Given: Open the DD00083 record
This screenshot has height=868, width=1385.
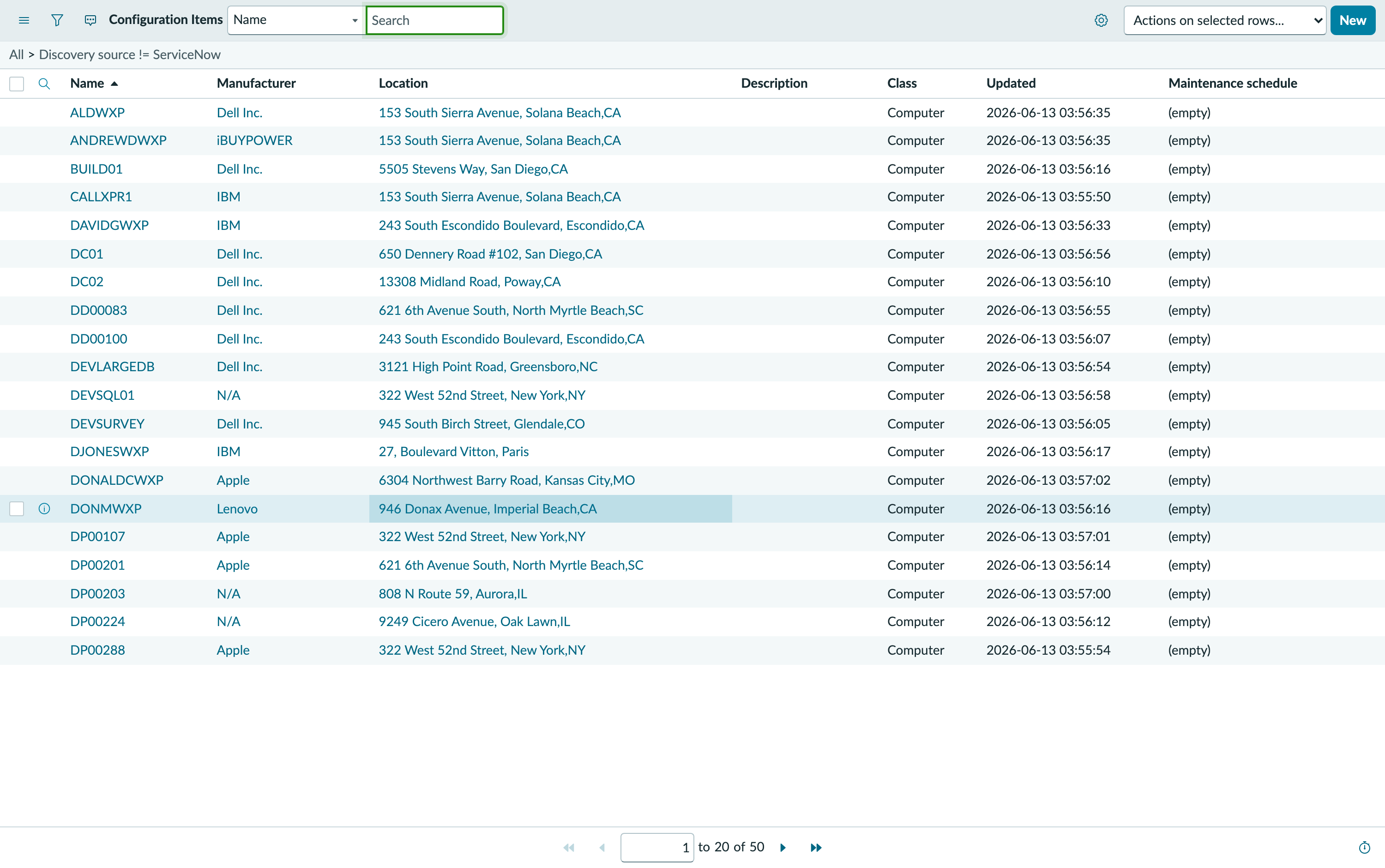Looking at the screenshot, I should pos(99,310).
